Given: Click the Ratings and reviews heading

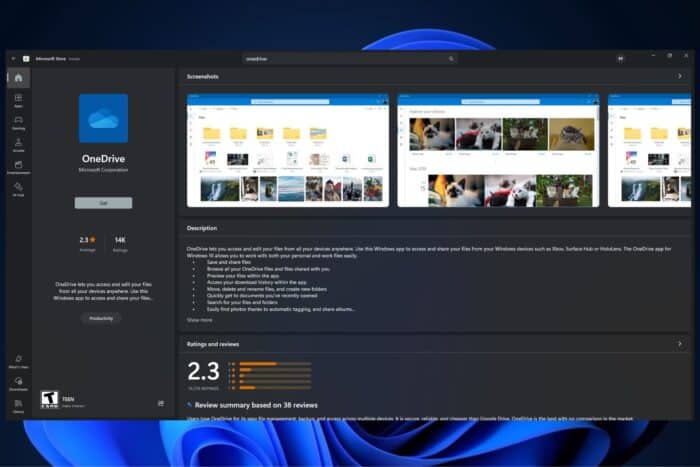Looking at the screenshot, I should 213,344.
